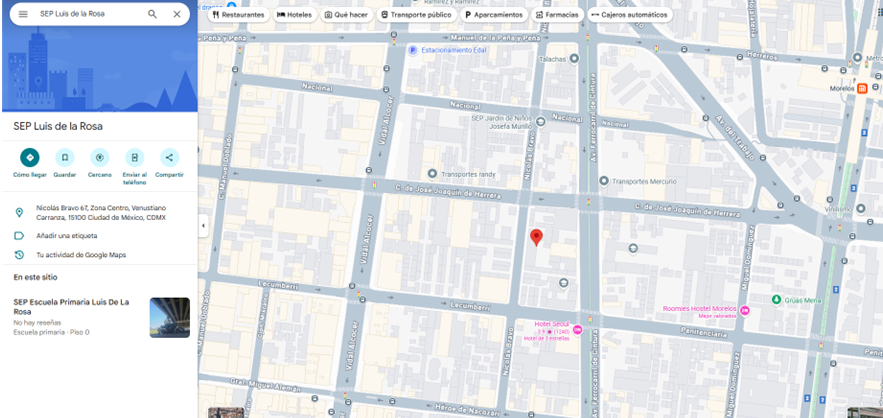
Task: Filter by Farmacias chip
Action: 557,15
